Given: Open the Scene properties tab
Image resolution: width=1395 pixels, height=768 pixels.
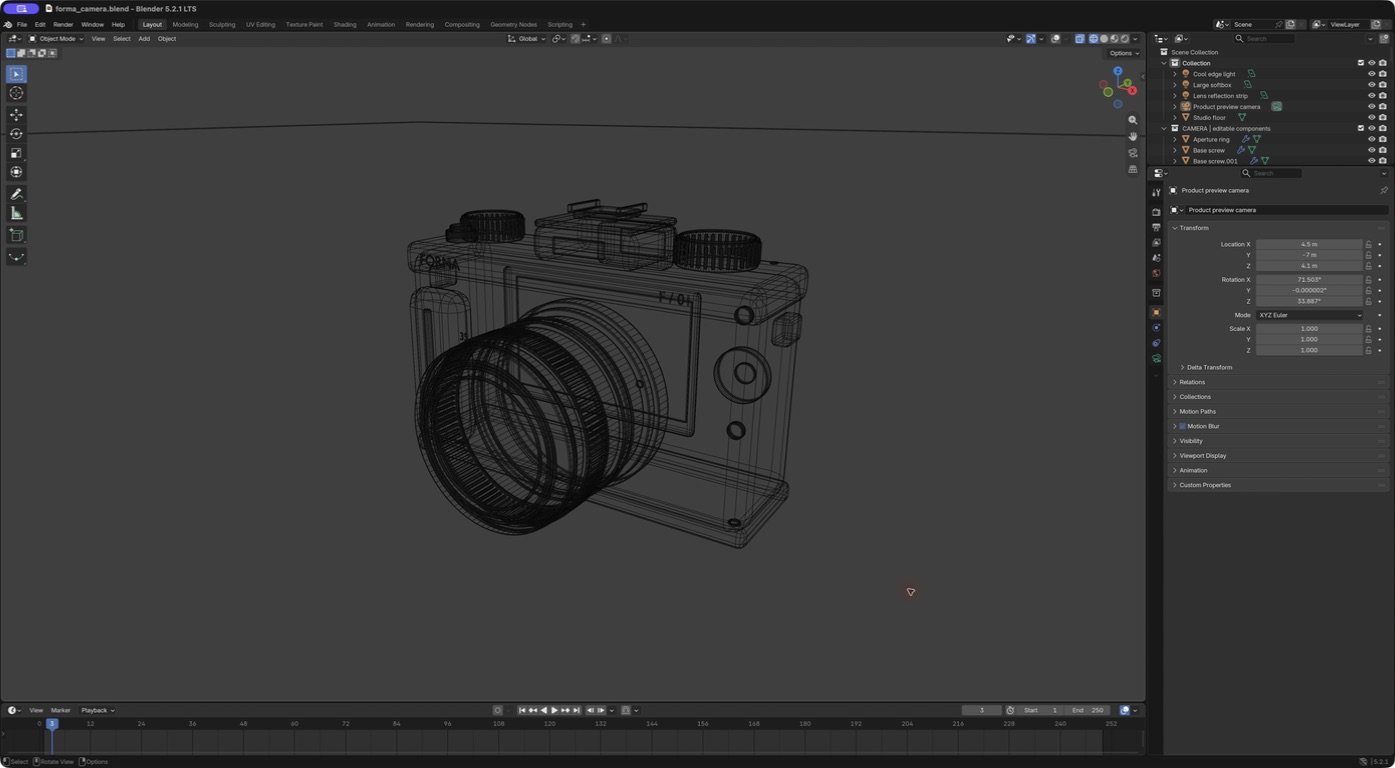Looking at the screenshot, I should click(x=1156, y=258).
